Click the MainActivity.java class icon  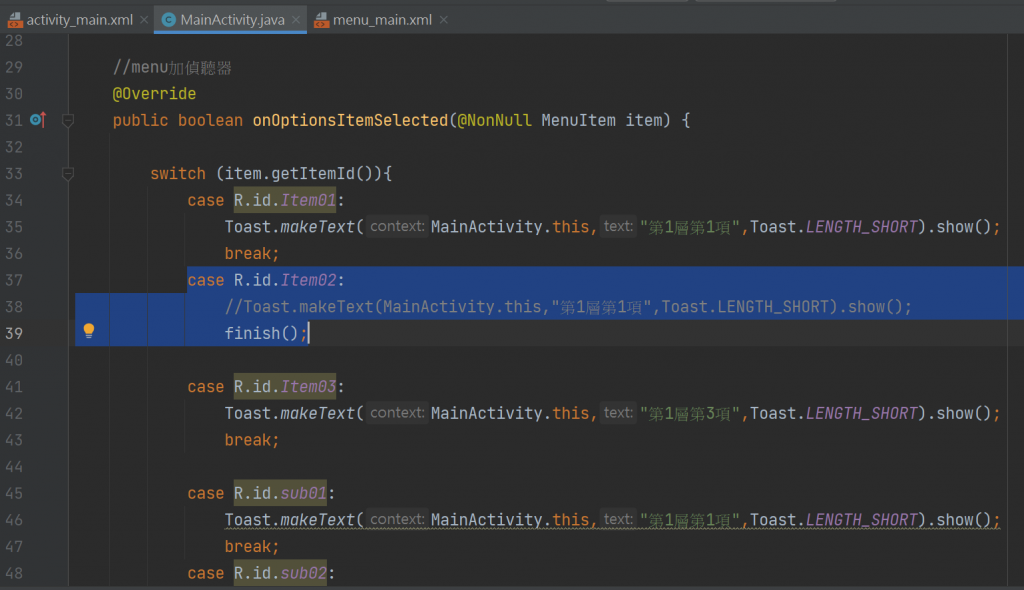[168, 20]
